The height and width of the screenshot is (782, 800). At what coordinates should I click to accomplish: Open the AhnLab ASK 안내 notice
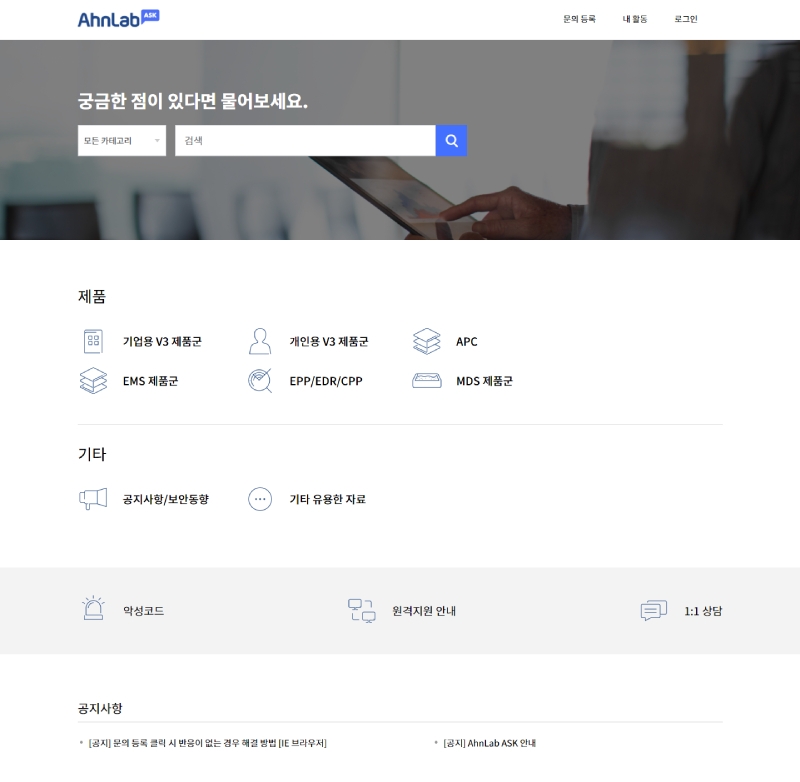pos(490,743)
